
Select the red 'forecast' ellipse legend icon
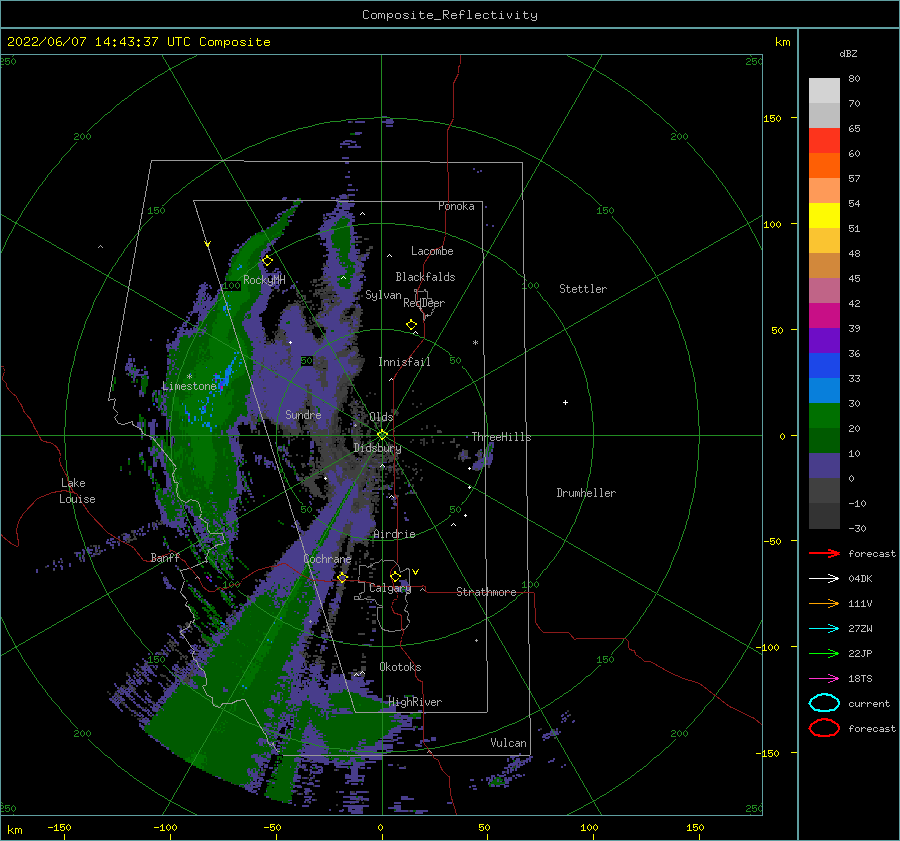(824, 728)
